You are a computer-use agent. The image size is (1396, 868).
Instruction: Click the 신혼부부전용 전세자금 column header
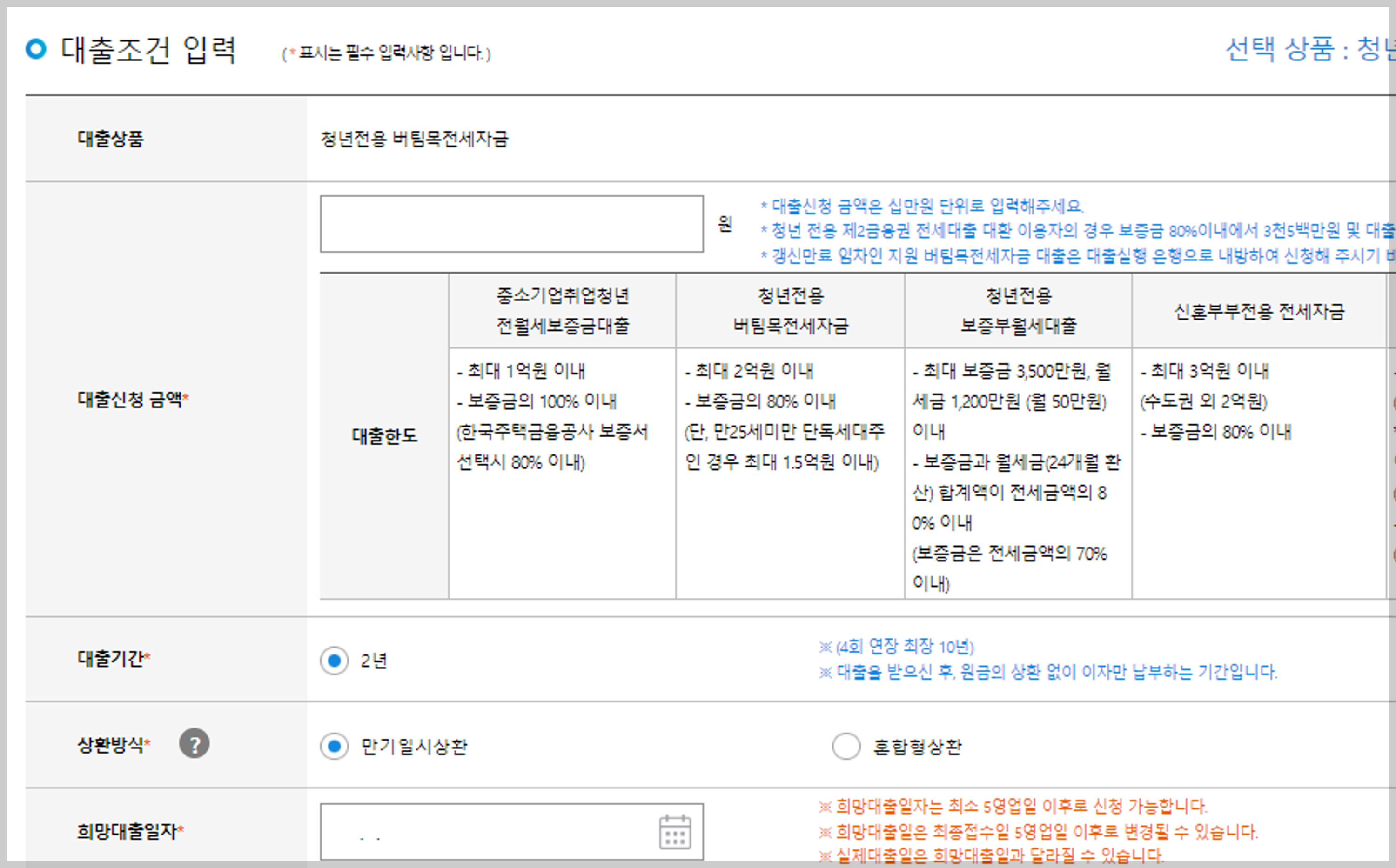pos(1259,312)
